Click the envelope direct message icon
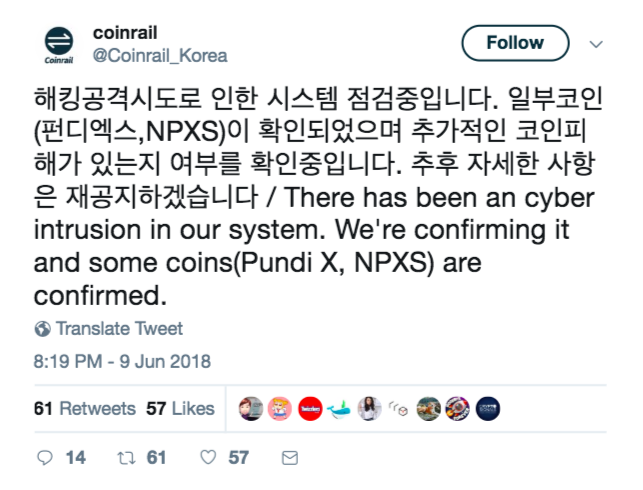This screenshot has width=643, height=490. coord(290,457)
